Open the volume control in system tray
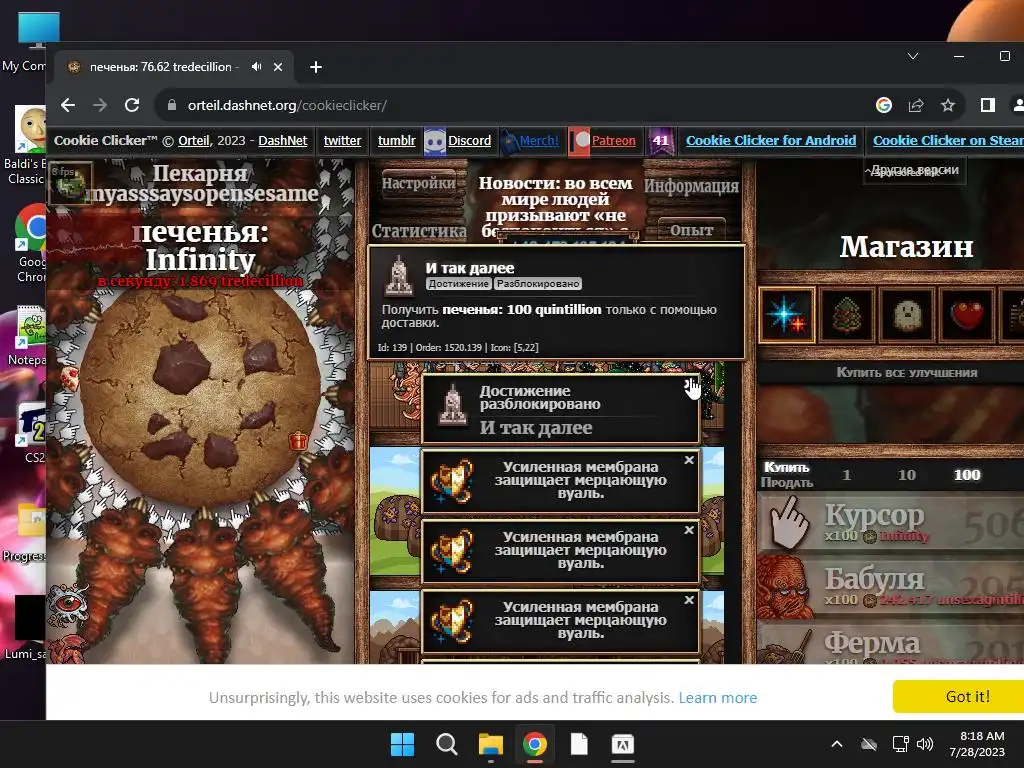The image size is (1024, 768). [925, 744]
